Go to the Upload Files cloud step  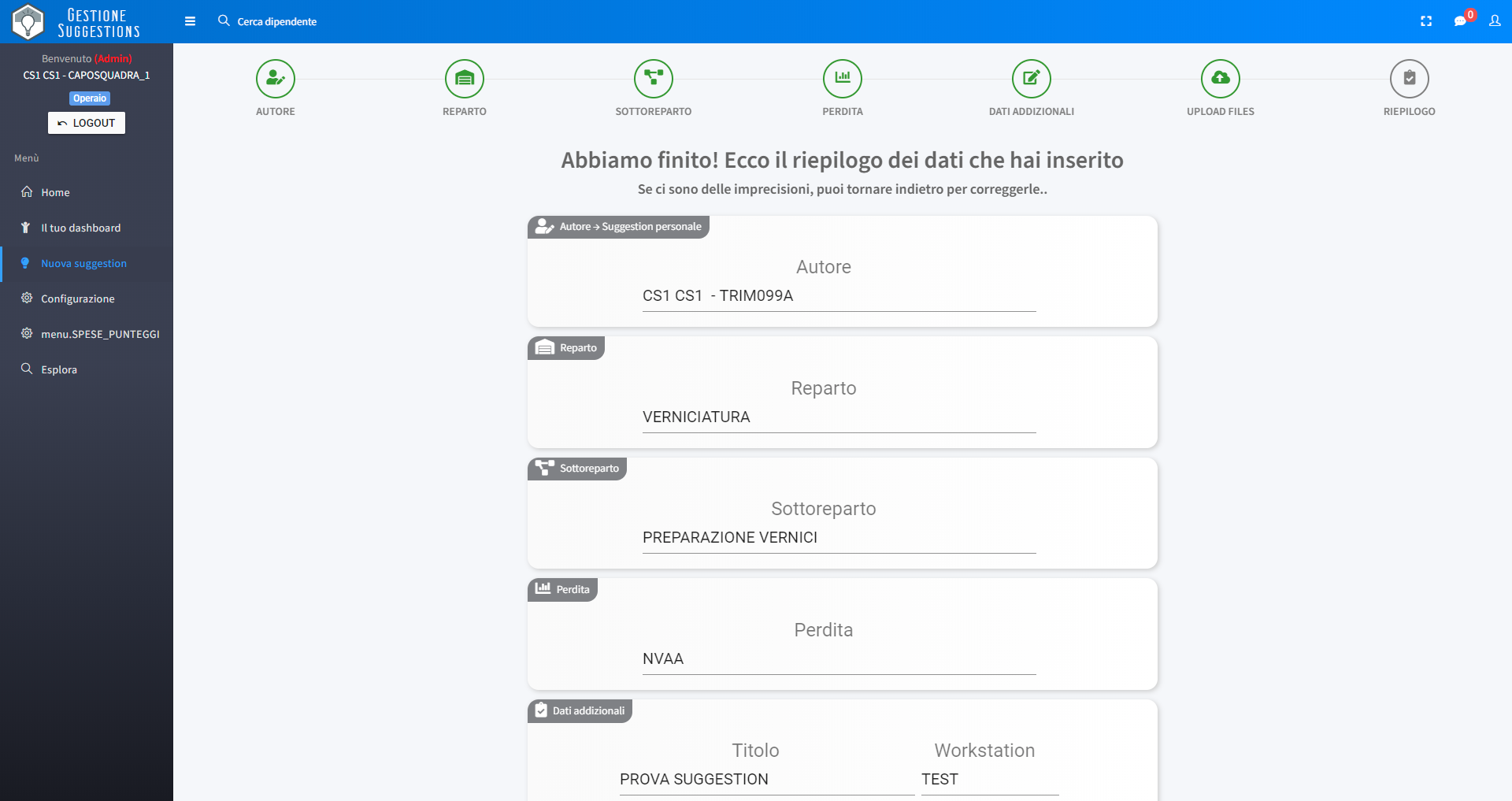[x=1221, y=79]
